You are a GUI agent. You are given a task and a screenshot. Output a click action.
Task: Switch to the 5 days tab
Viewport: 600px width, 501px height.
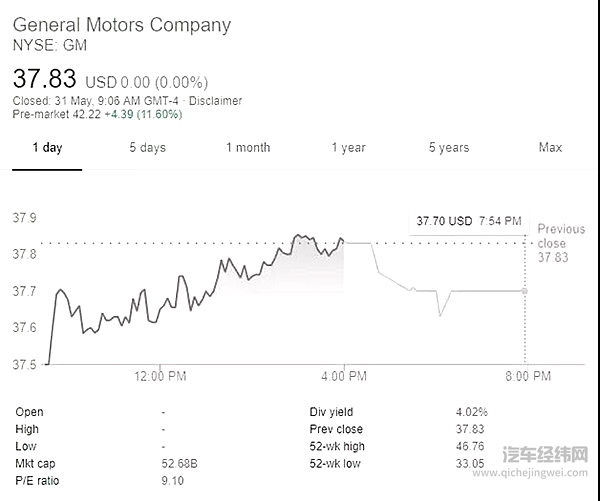[147, 148]
